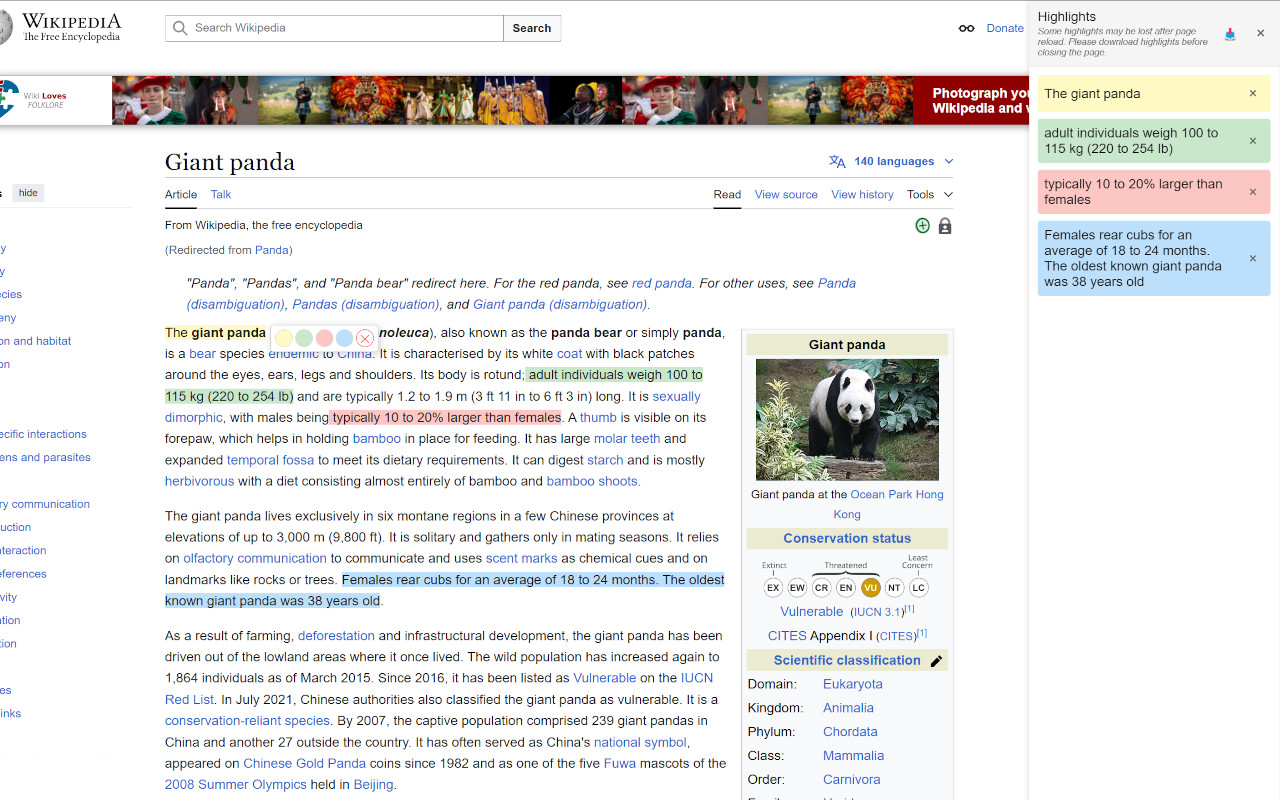Choose the yellow highlight color swatch
Viewport: 1280px width, 800px height.
284,339
